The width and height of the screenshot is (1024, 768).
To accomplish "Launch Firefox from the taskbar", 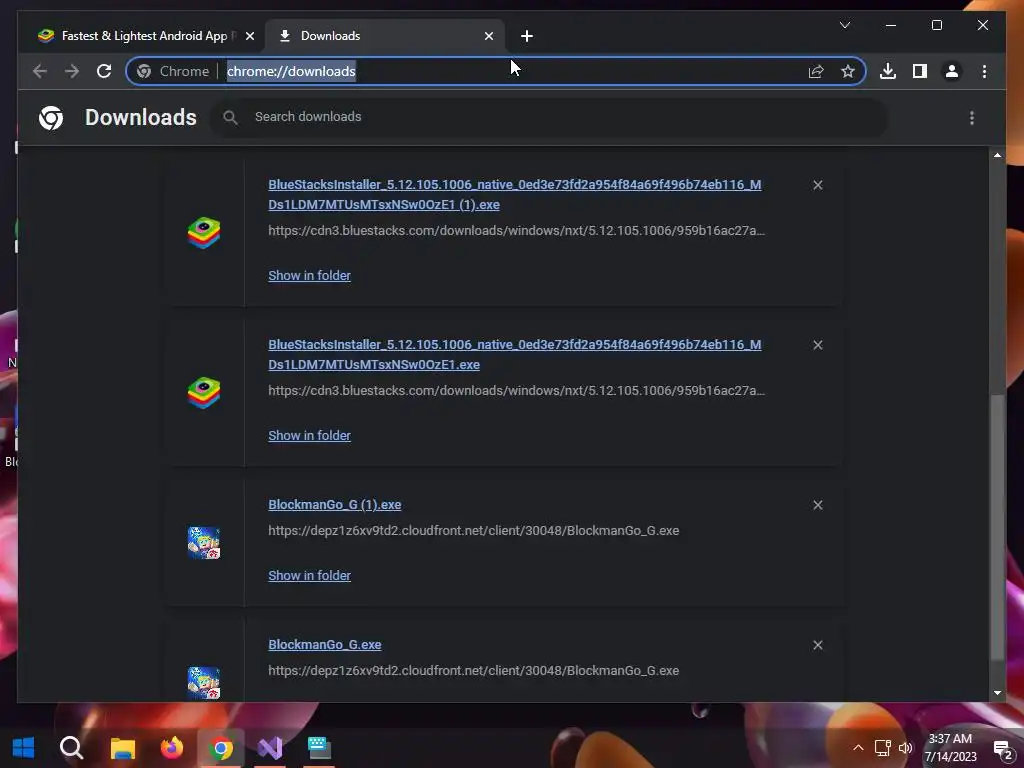I will pos(172,748).
